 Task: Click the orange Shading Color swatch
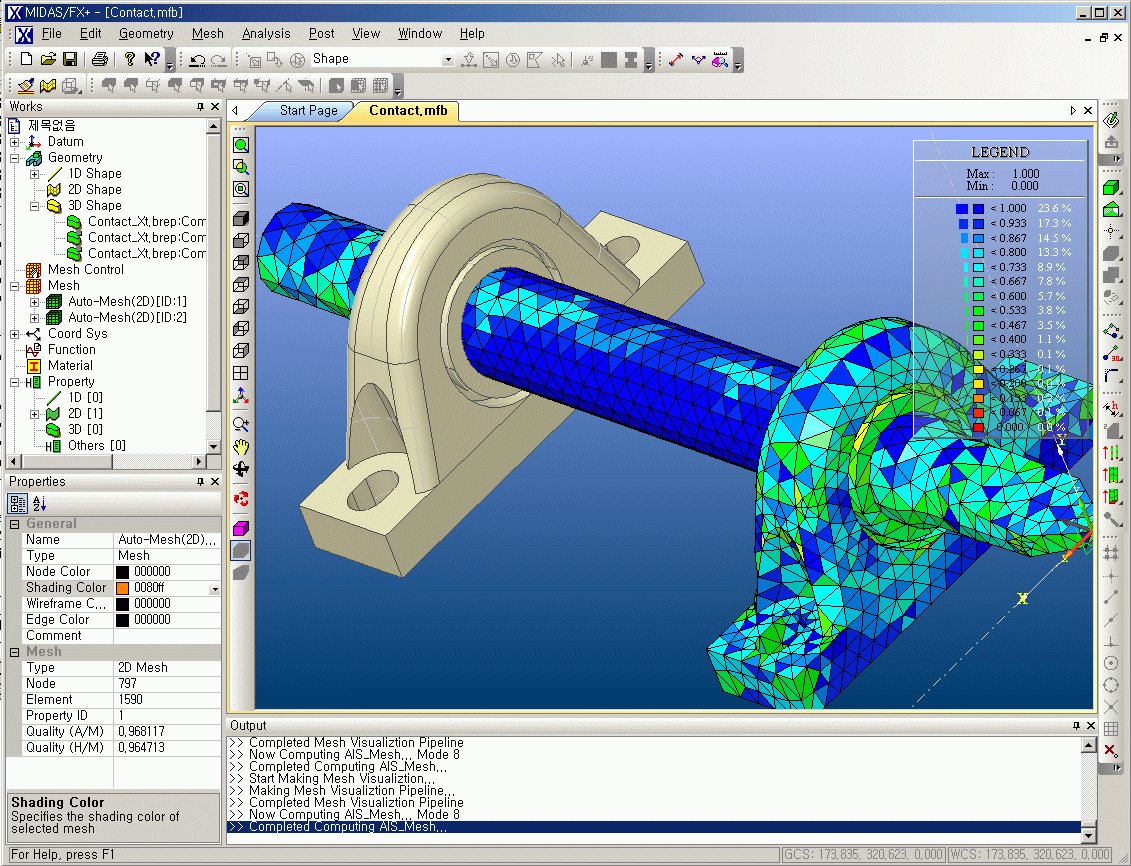coord(123,588)
